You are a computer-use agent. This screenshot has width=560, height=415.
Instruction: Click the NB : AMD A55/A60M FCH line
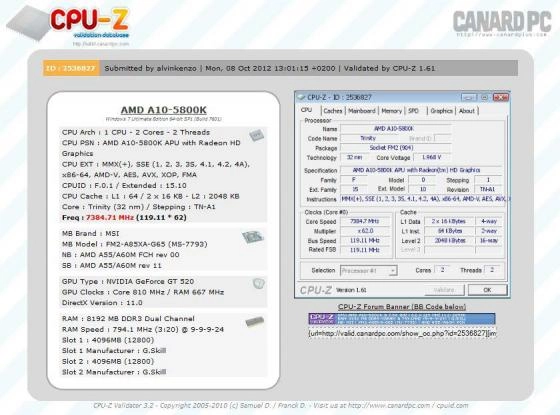(x=121, y=255)
